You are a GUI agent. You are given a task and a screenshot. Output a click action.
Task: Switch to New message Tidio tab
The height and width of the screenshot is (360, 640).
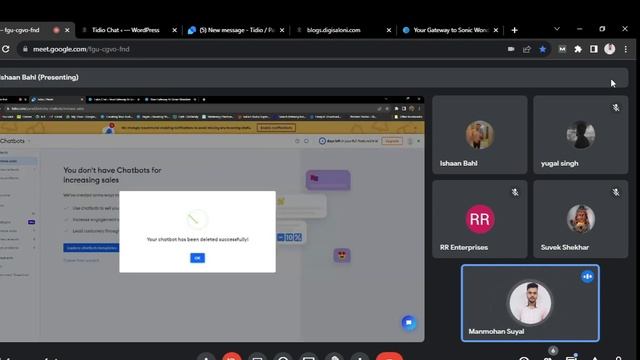237,30
